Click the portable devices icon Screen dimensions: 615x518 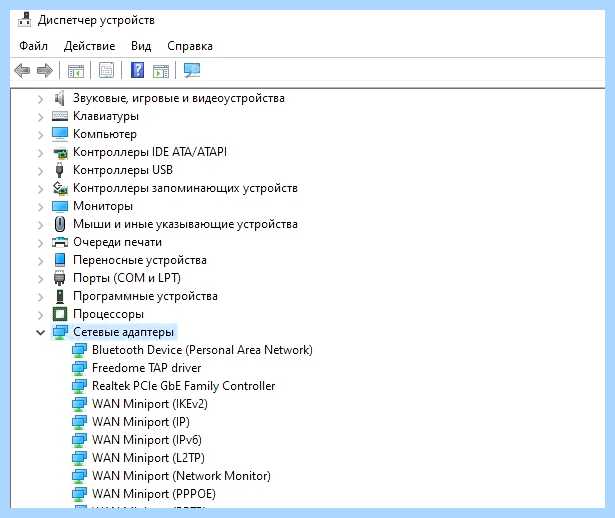60,260
